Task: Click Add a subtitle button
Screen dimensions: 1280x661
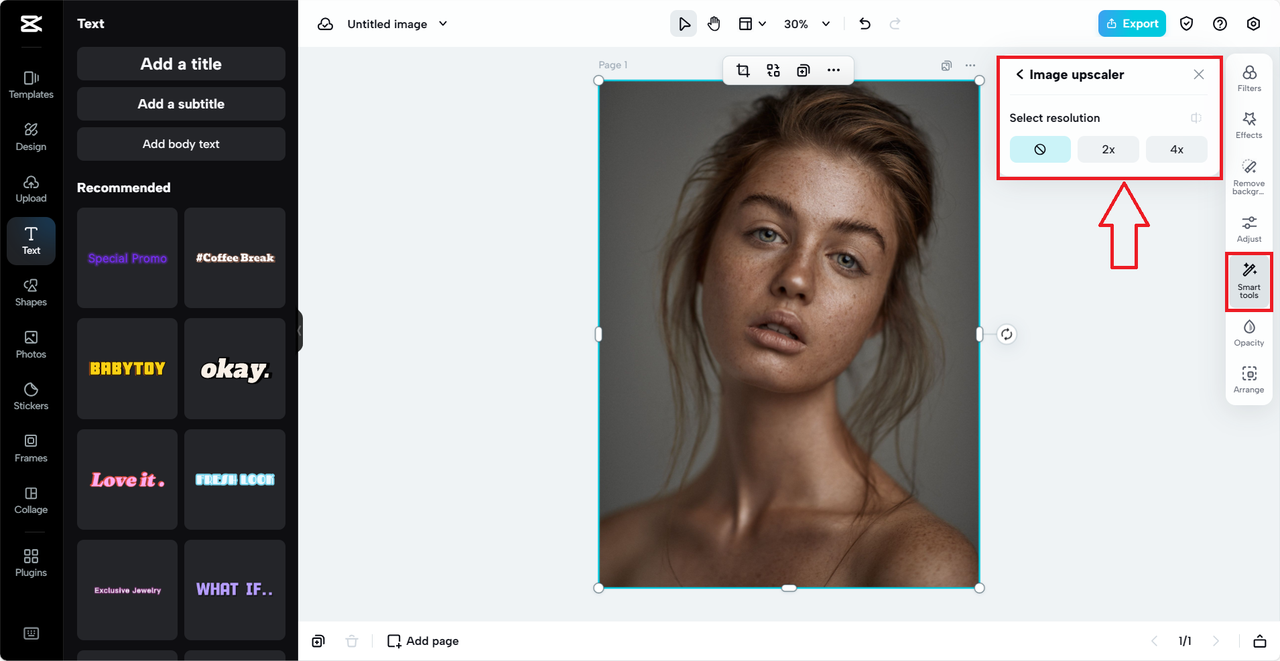Action: click(x=181, y=104)
